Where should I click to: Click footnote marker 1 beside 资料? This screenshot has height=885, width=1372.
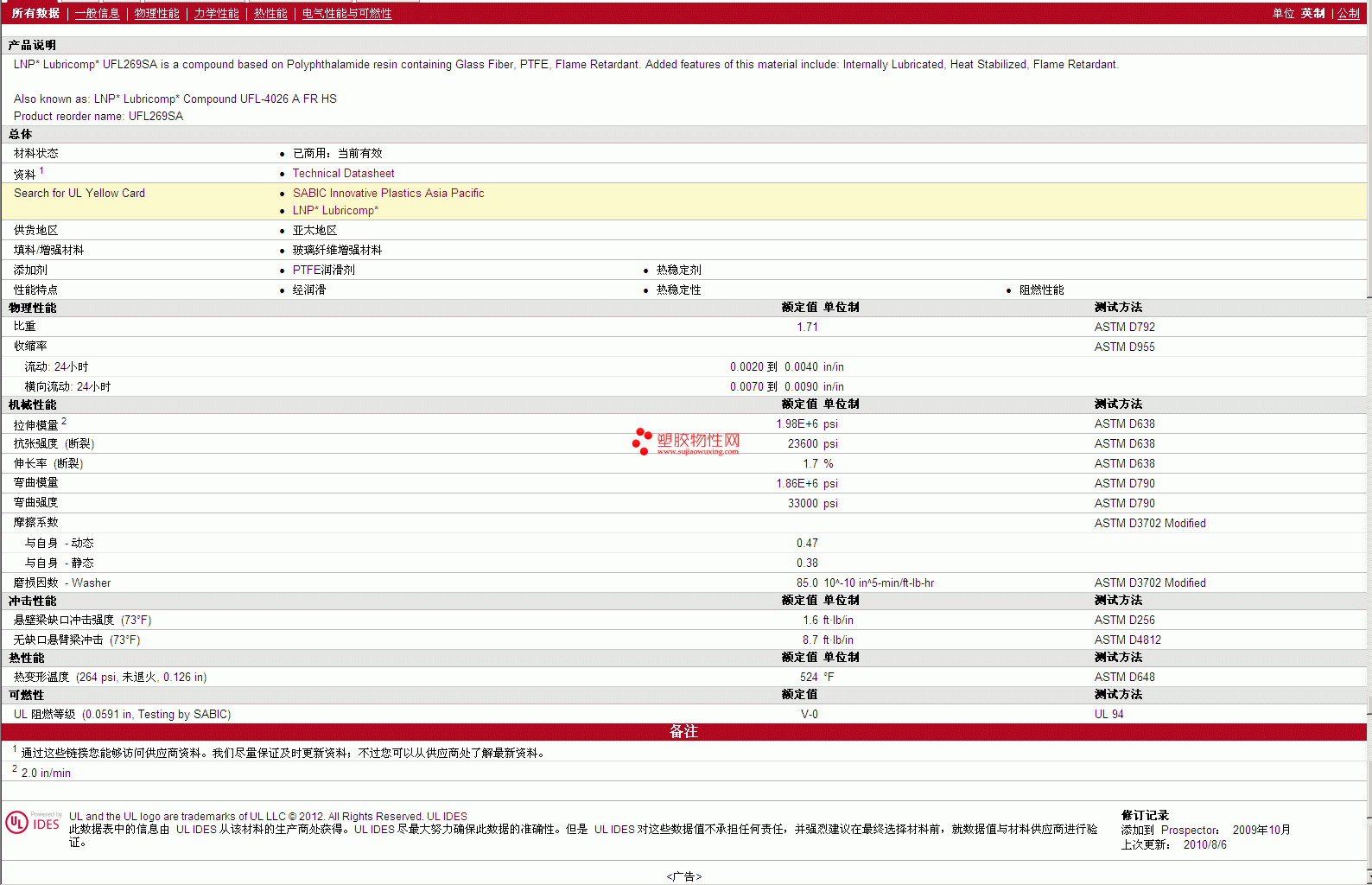click(x=41, y=171)
